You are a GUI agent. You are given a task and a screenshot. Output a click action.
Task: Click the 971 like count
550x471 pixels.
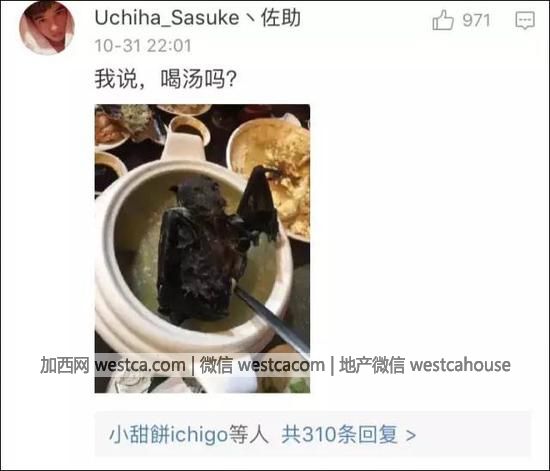pos(476,20)
